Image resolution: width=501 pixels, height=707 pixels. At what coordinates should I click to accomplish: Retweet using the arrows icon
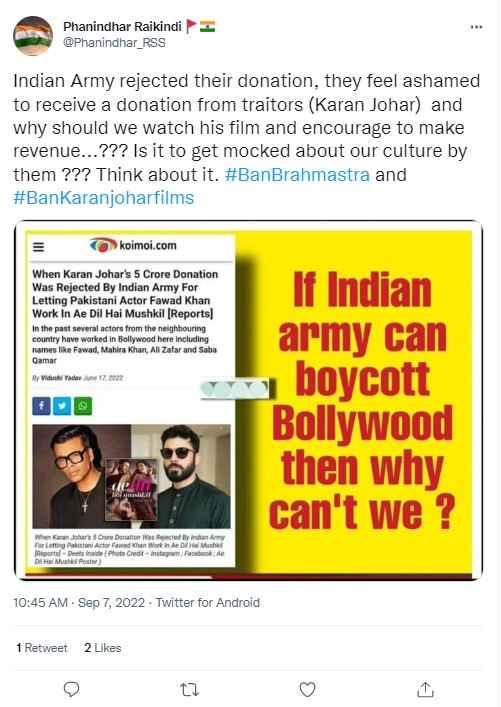tap(189, 689)
